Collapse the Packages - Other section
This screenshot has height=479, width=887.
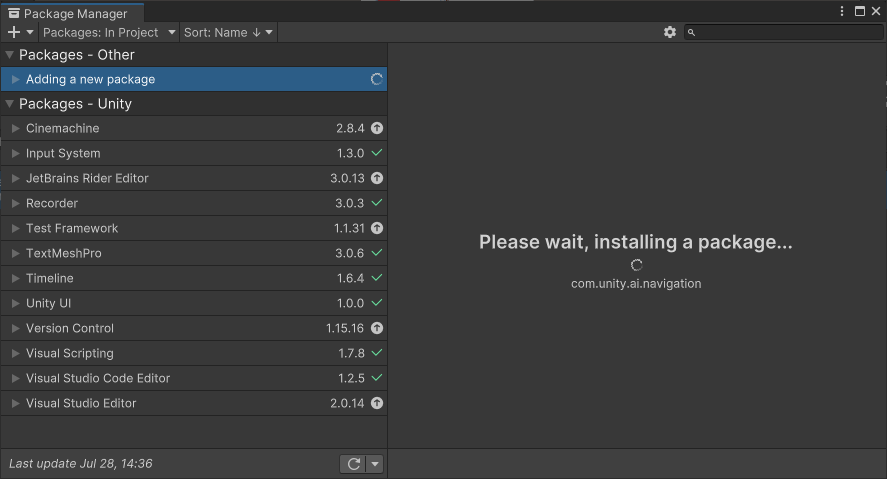point(10,55)
